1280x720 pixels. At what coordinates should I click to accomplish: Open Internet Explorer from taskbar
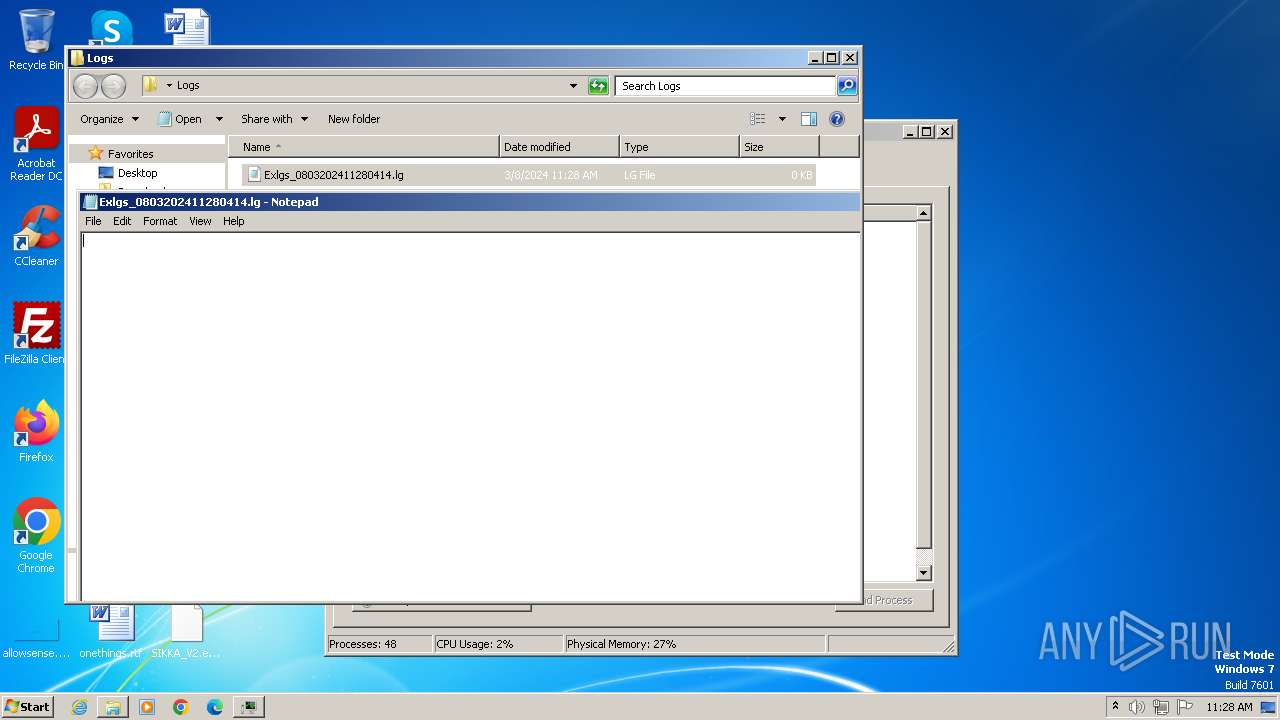(x=79, y=707)
